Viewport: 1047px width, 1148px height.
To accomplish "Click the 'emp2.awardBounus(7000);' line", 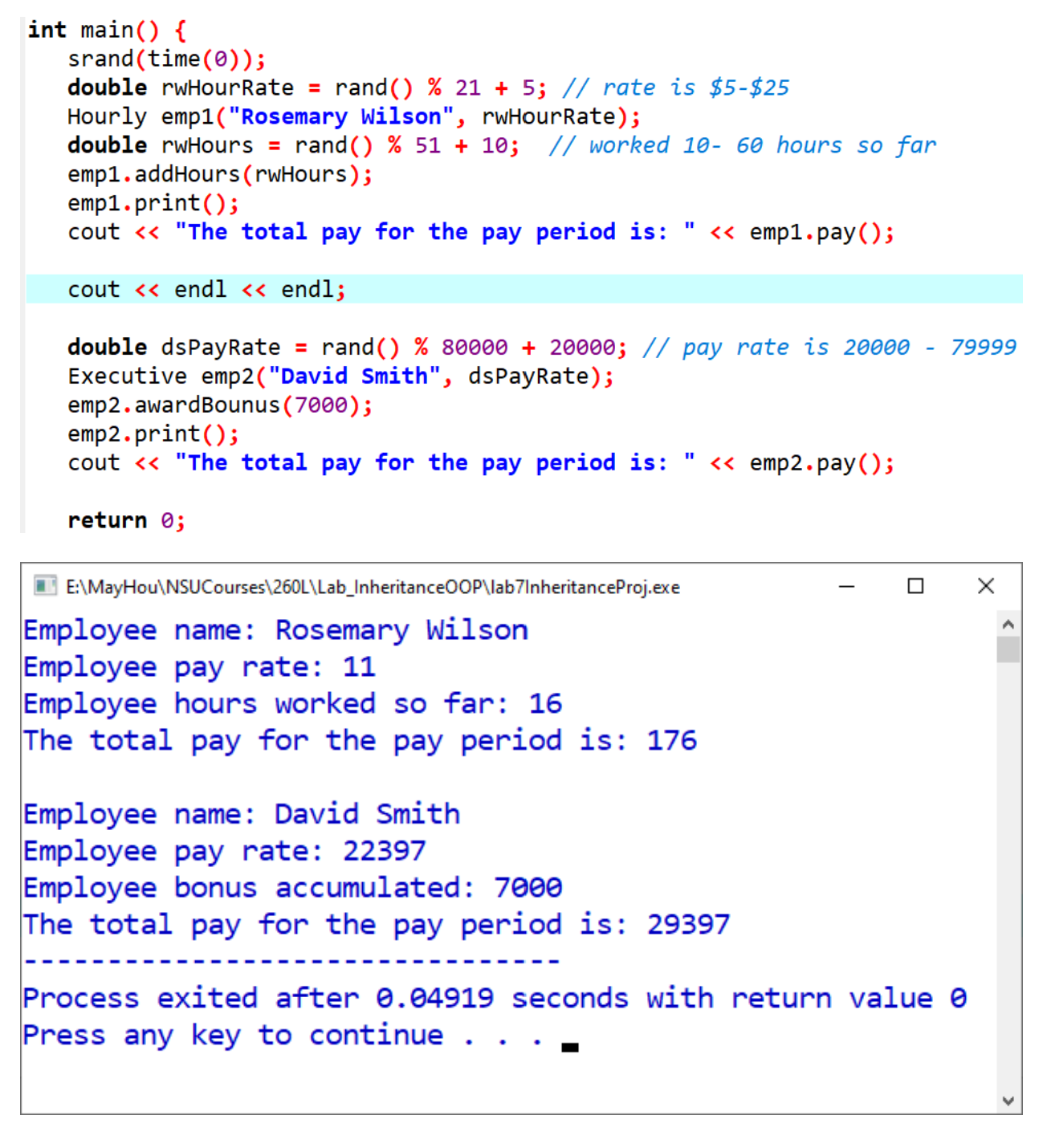I will [220, 405].
